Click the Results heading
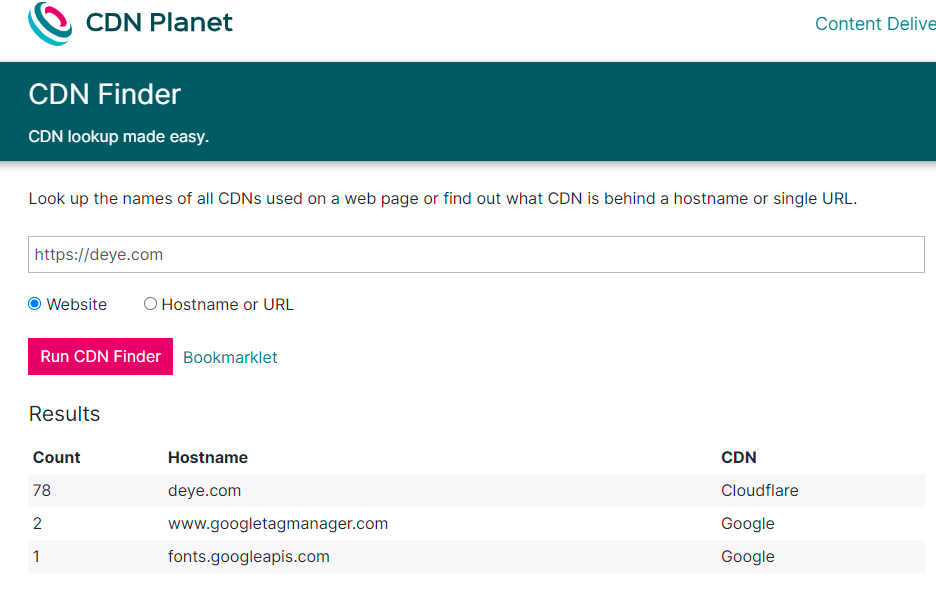 pyautogui.click(x=64, y=414)
